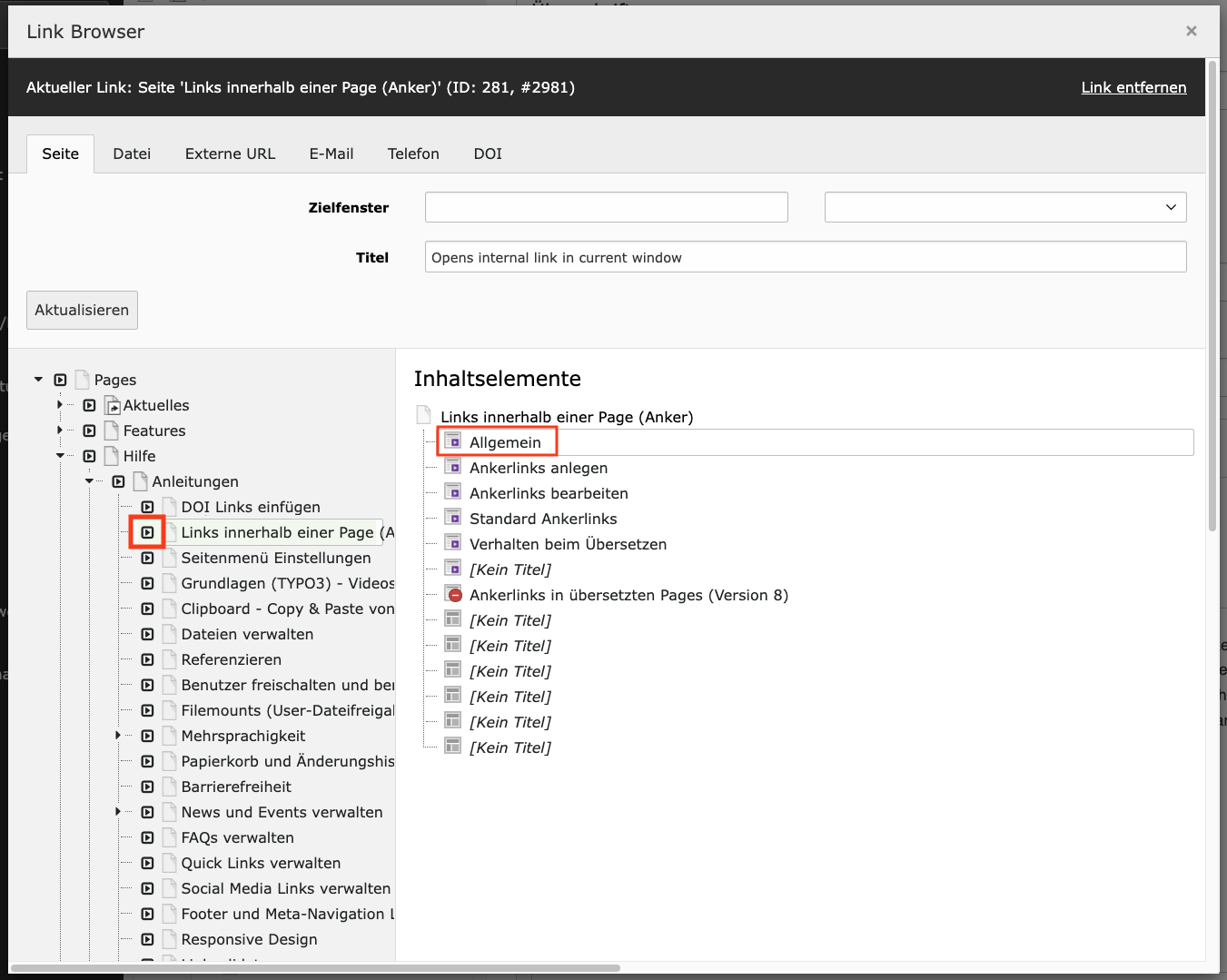Stay on the Seite tab
The height and width of the screenshot is (980, 1227).
(60, 153)
